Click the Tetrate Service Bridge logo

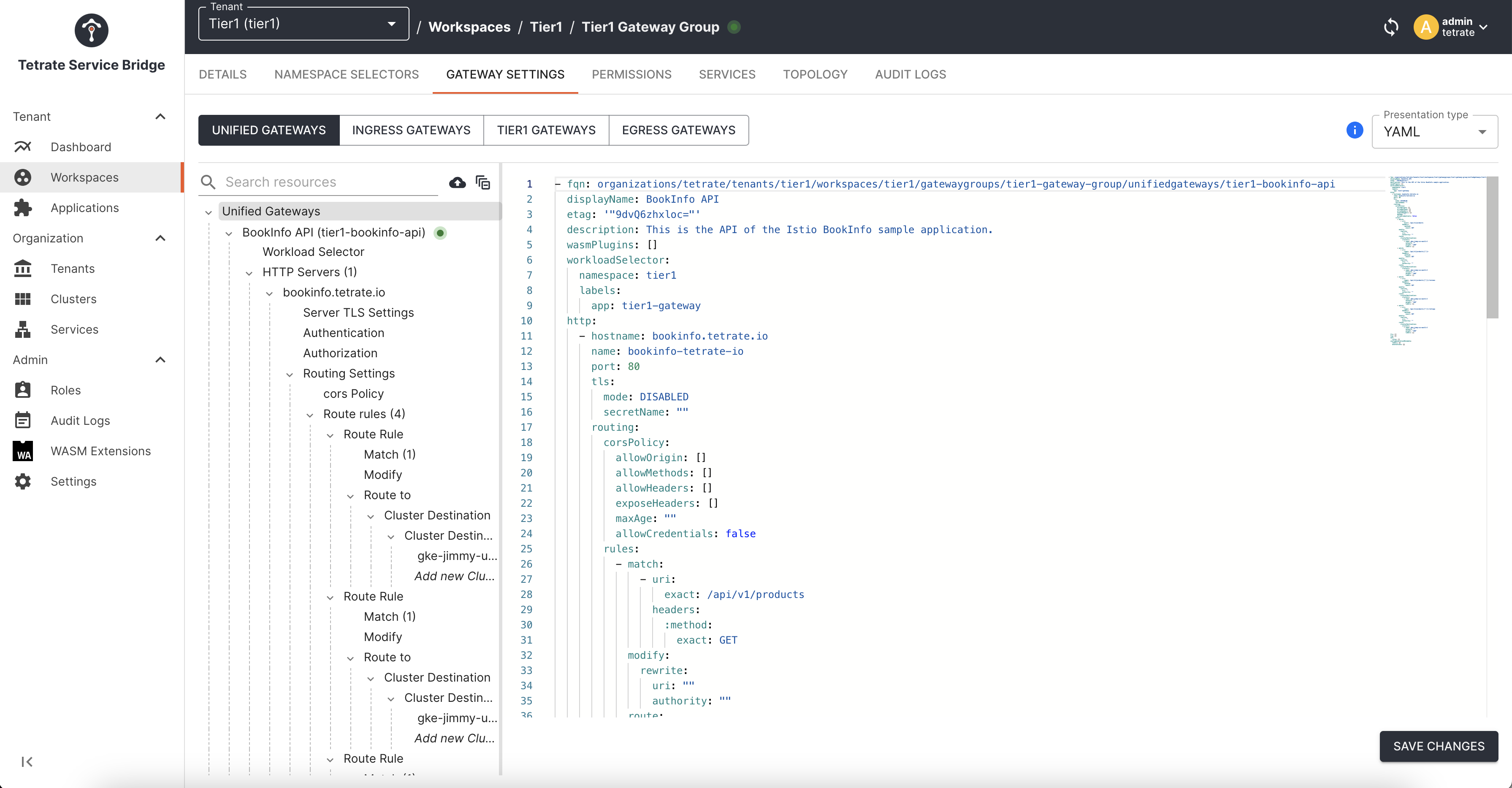[x=92, y=30]
